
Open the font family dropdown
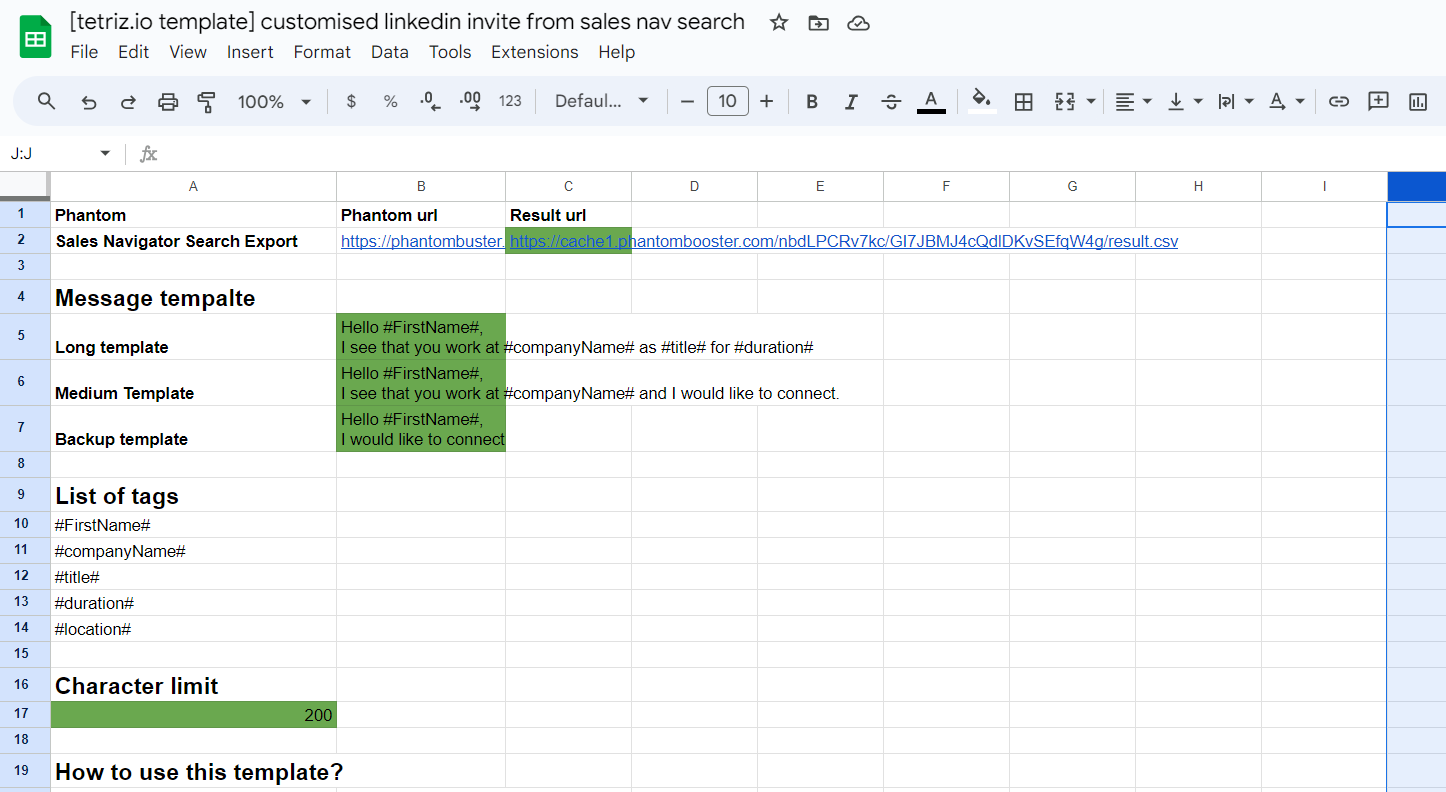[602, 101]
